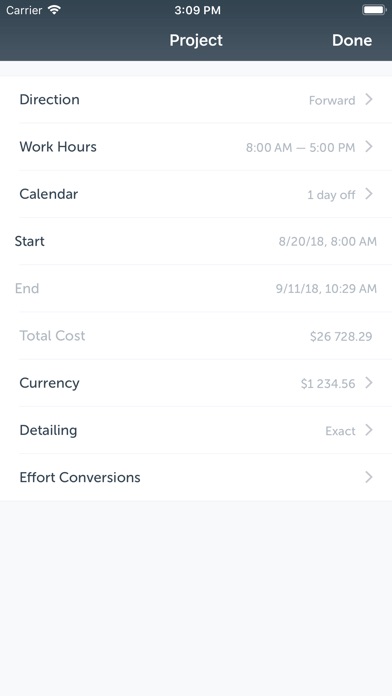The height and width of the screenshot is (696, 392).
Task: Click the 8:00 AM — 5:00 PM value
Action: click(301, 147)
